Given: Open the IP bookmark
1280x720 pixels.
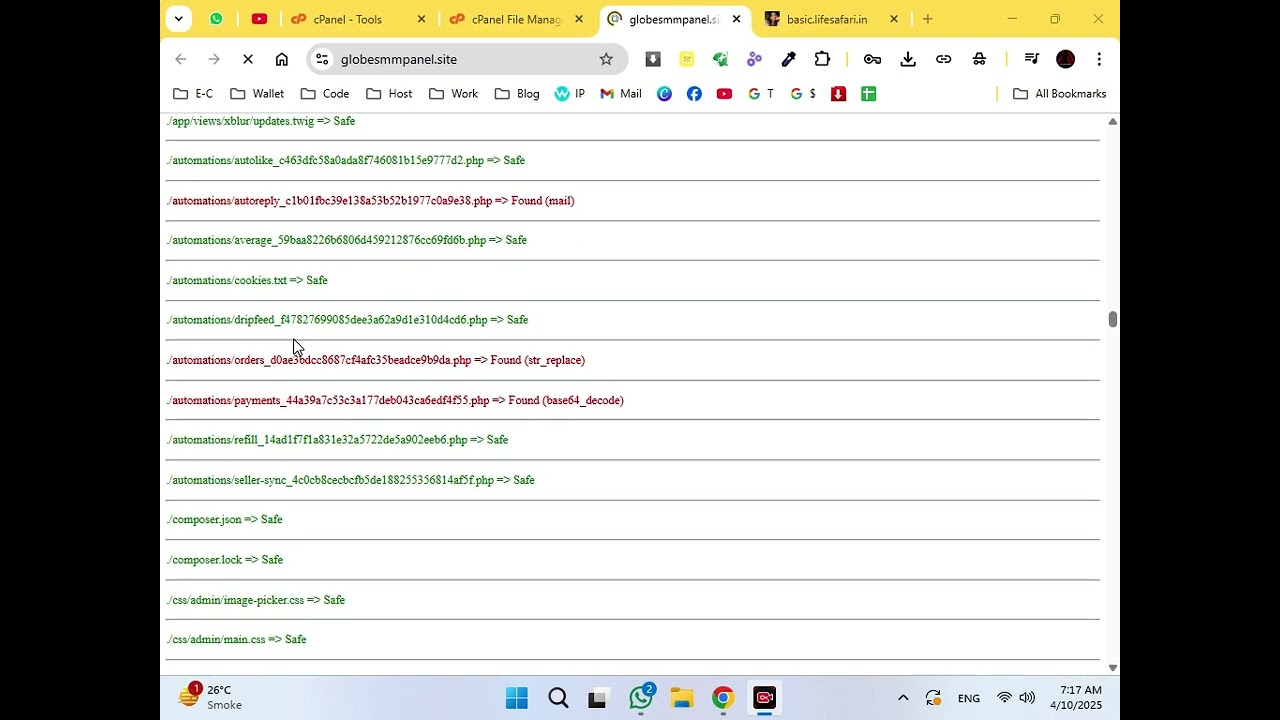Looking at the screenshot, I should pyautogui.click(x=570, y=94).
